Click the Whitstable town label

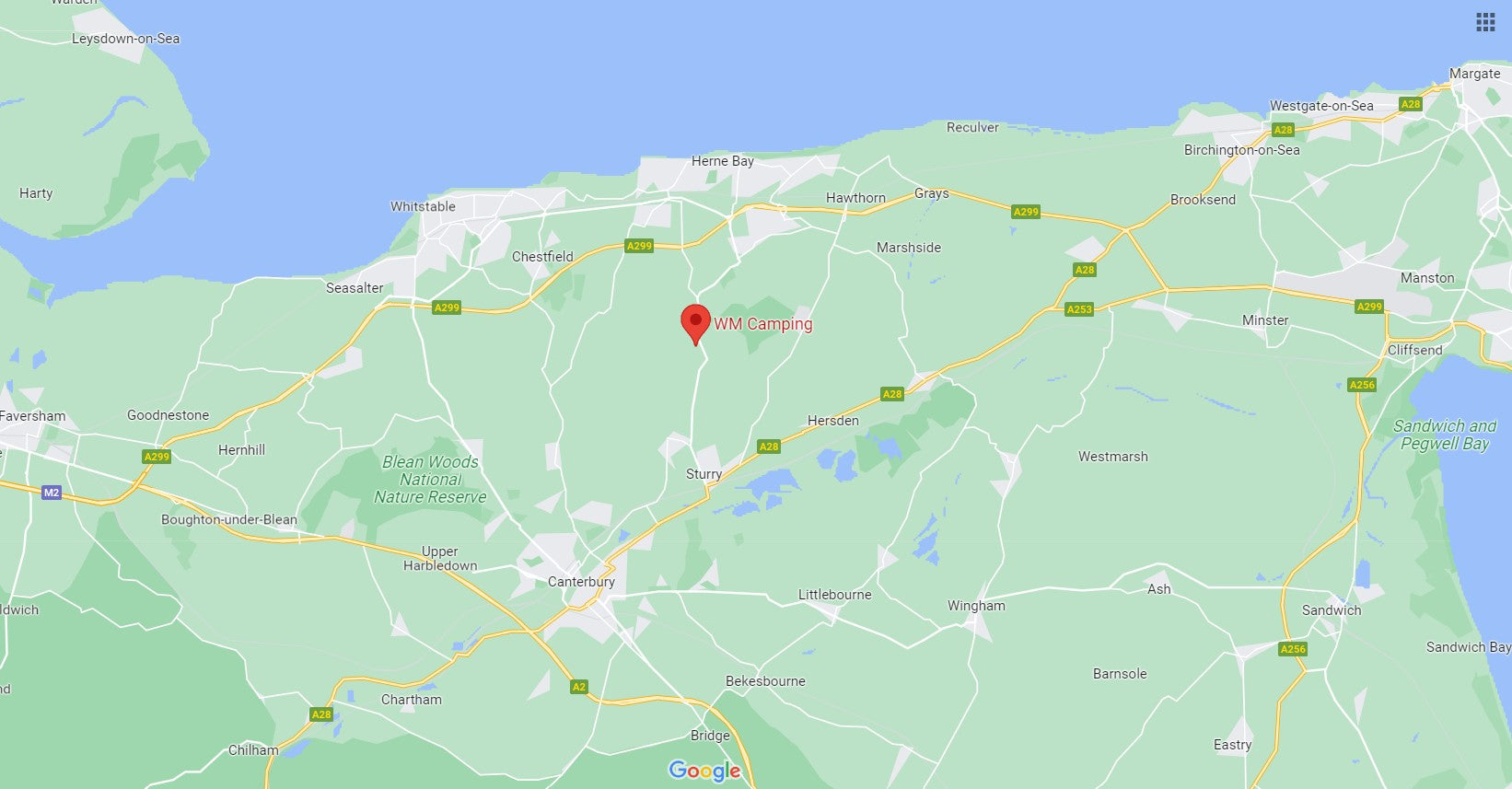(423, 206)
